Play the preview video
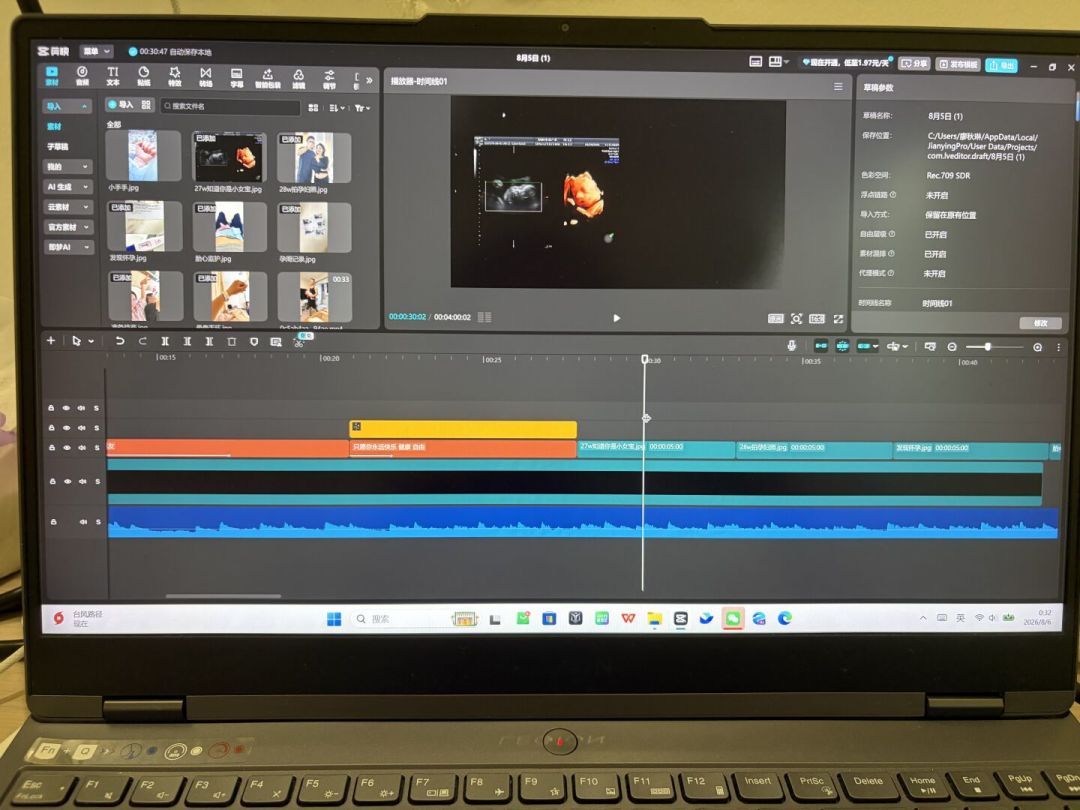This screenshot has width=1080, height=810. (x=616, y=318)
